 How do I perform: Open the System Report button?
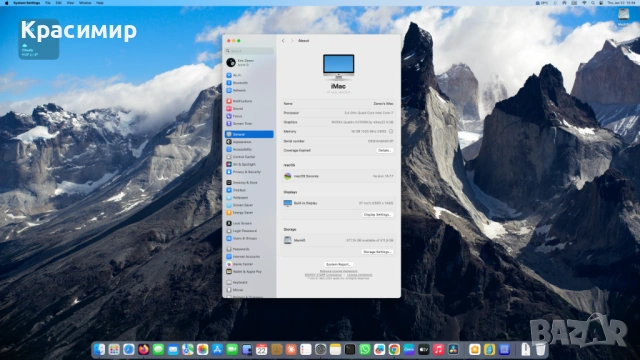338,264
